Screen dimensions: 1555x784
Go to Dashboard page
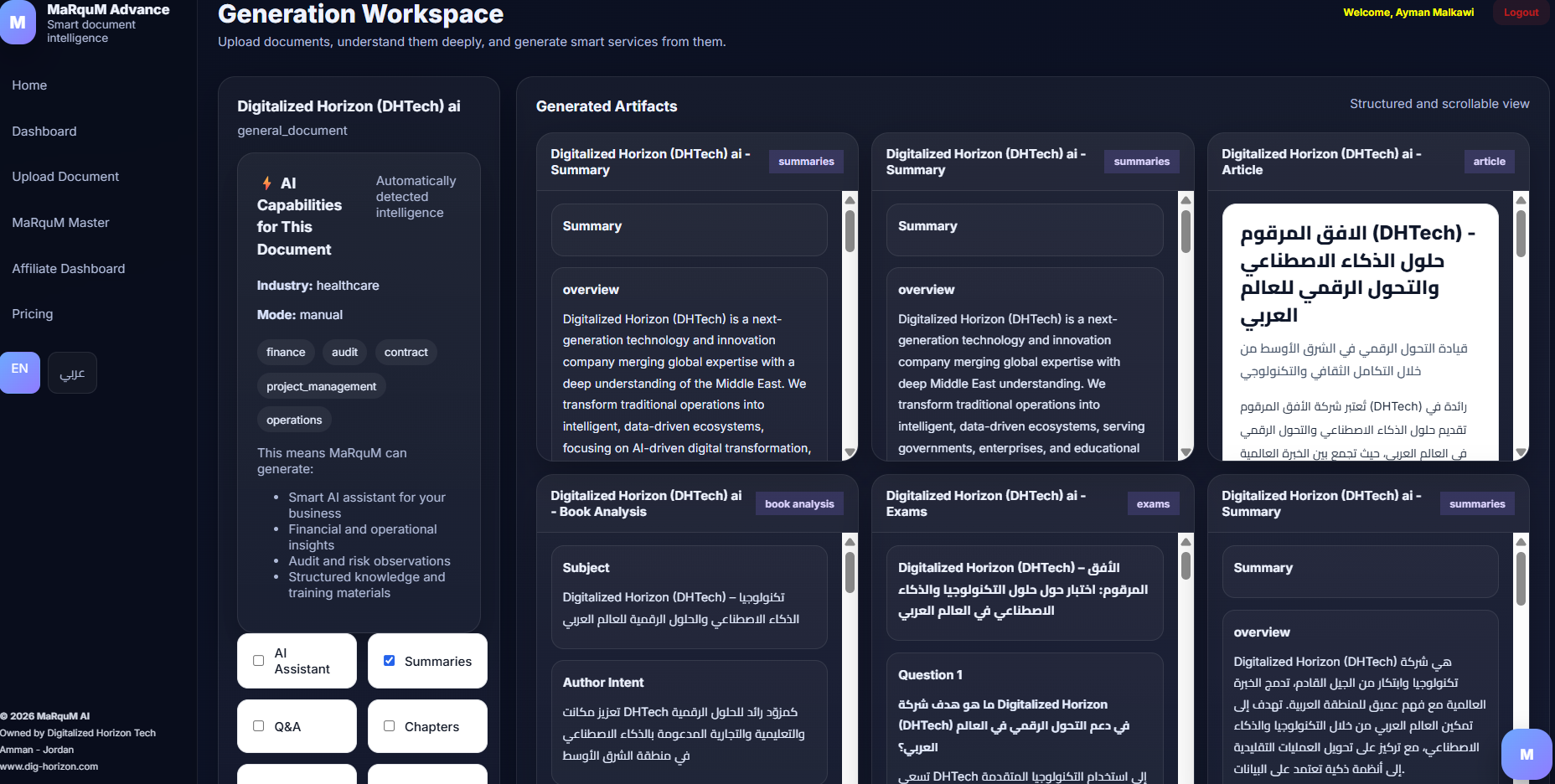[x=44, y=132]
